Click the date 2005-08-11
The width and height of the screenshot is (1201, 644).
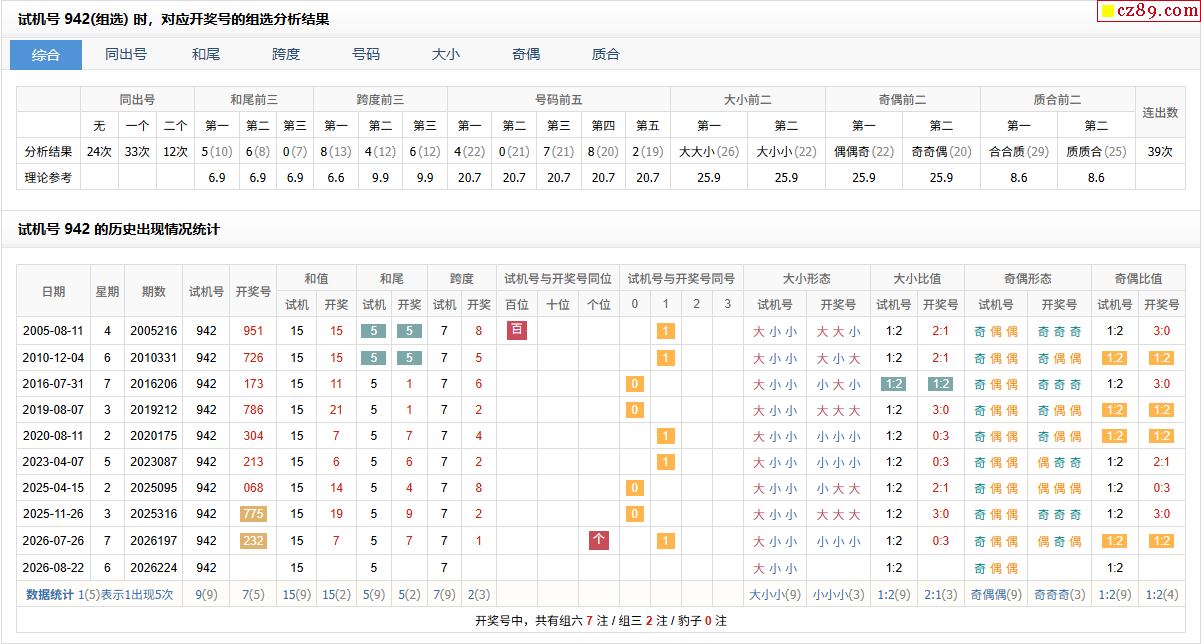[x=54, y=331]
